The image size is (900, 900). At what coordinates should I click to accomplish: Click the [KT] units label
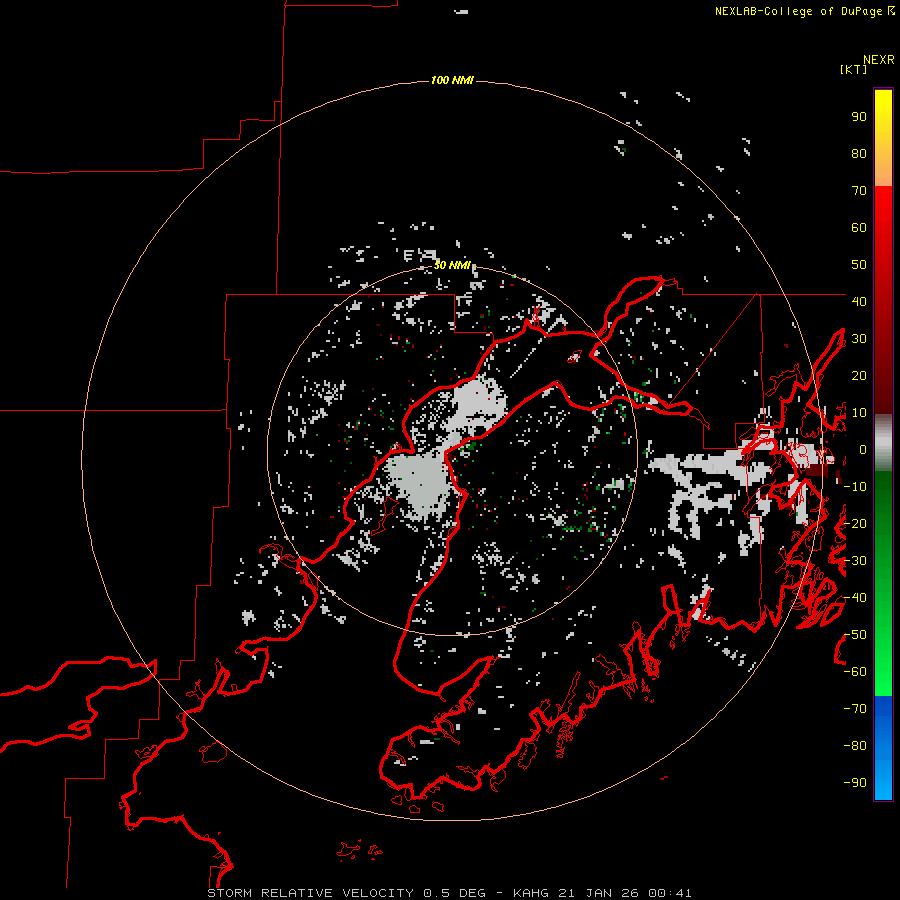coord(853,69)
